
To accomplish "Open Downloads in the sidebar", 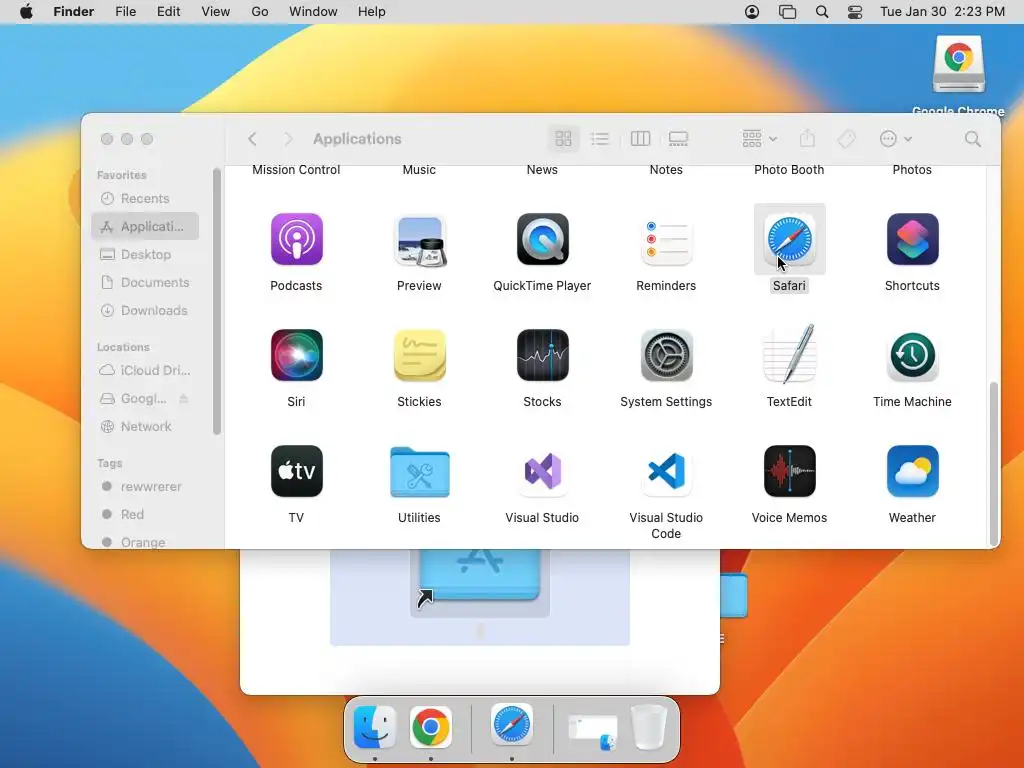I will click(x=145, y=311).
